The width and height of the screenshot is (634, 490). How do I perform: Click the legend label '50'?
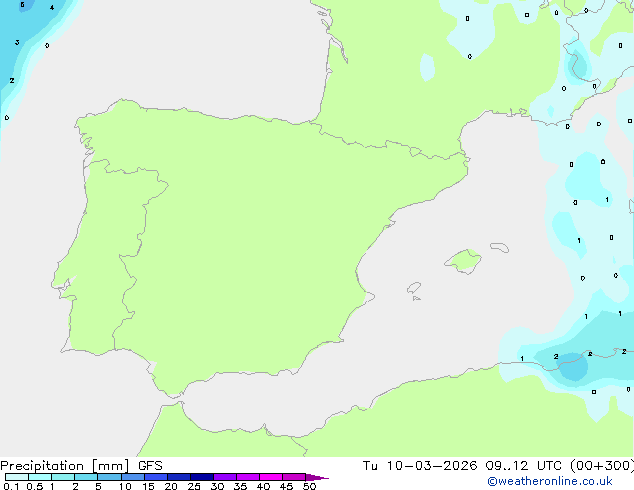coord(309,486)
